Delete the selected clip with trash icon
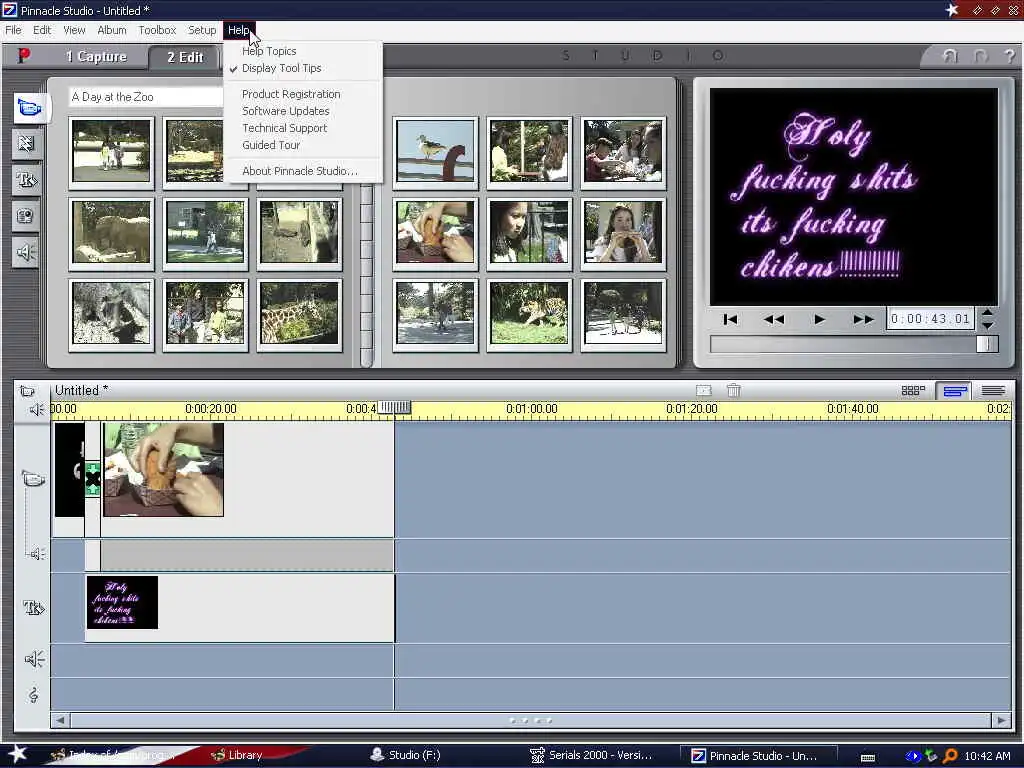This screenshot has height=768, width=1024. coord(733,391)
